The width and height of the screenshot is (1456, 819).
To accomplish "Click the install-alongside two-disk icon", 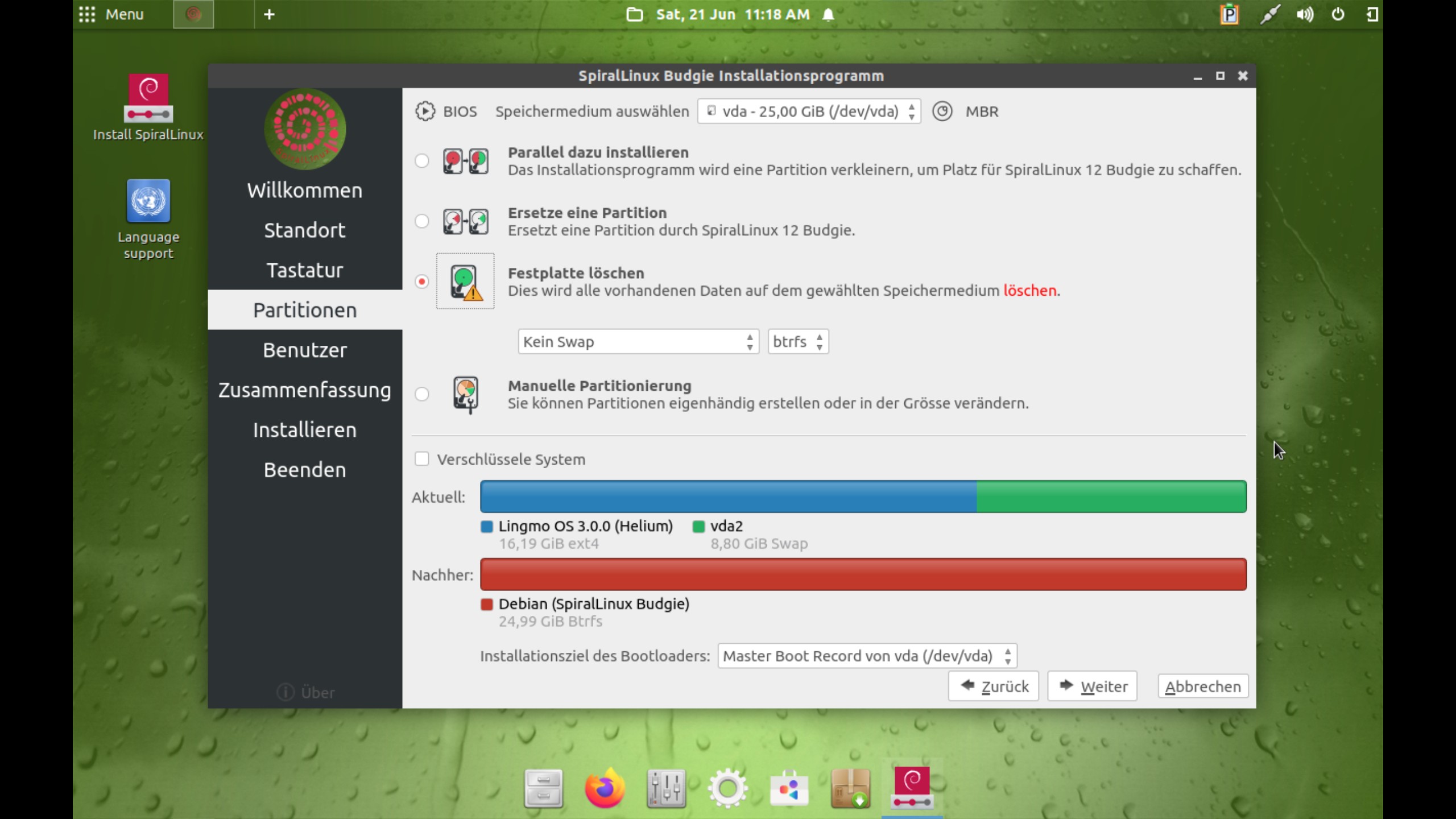I will tap(465, 162).
